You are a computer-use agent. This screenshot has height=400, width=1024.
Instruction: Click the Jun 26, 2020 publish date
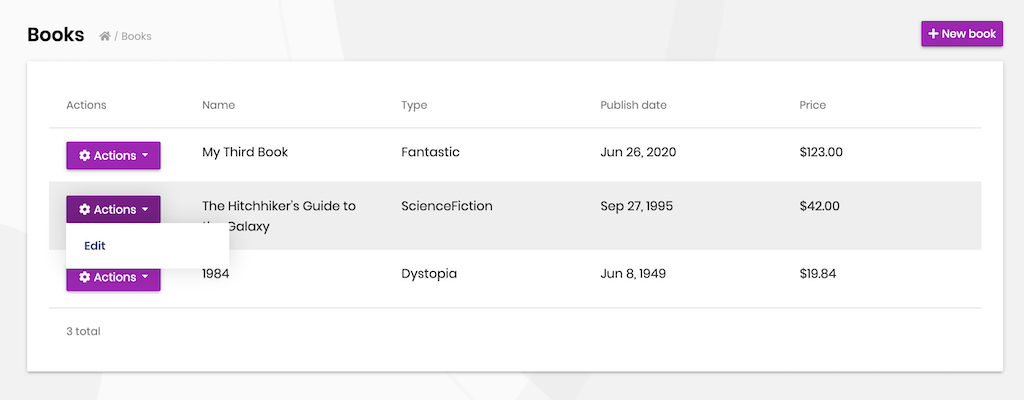pyautogui.click(x=638, y=152)
